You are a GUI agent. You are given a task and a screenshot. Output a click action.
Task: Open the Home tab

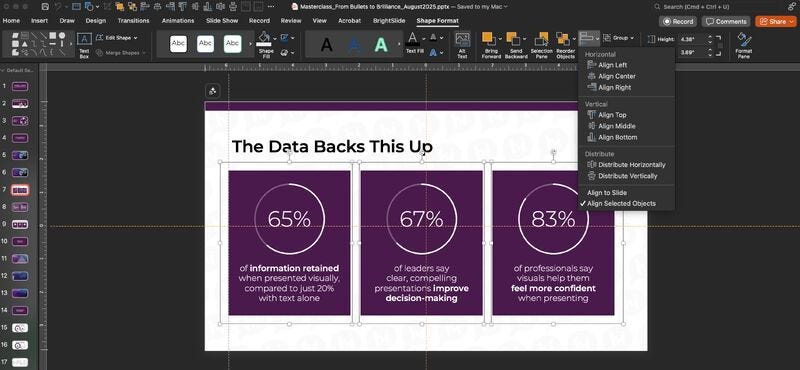point(11,21)
